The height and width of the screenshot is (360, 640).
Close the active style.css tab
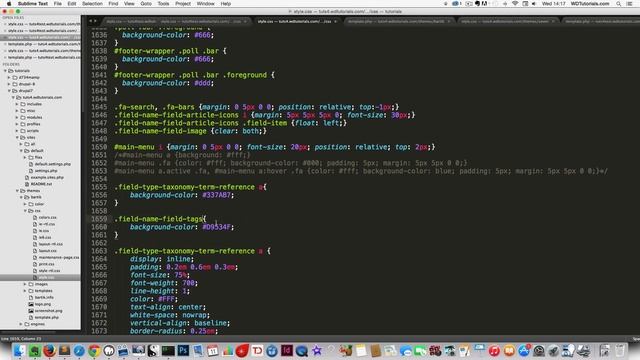click(336, 21)
